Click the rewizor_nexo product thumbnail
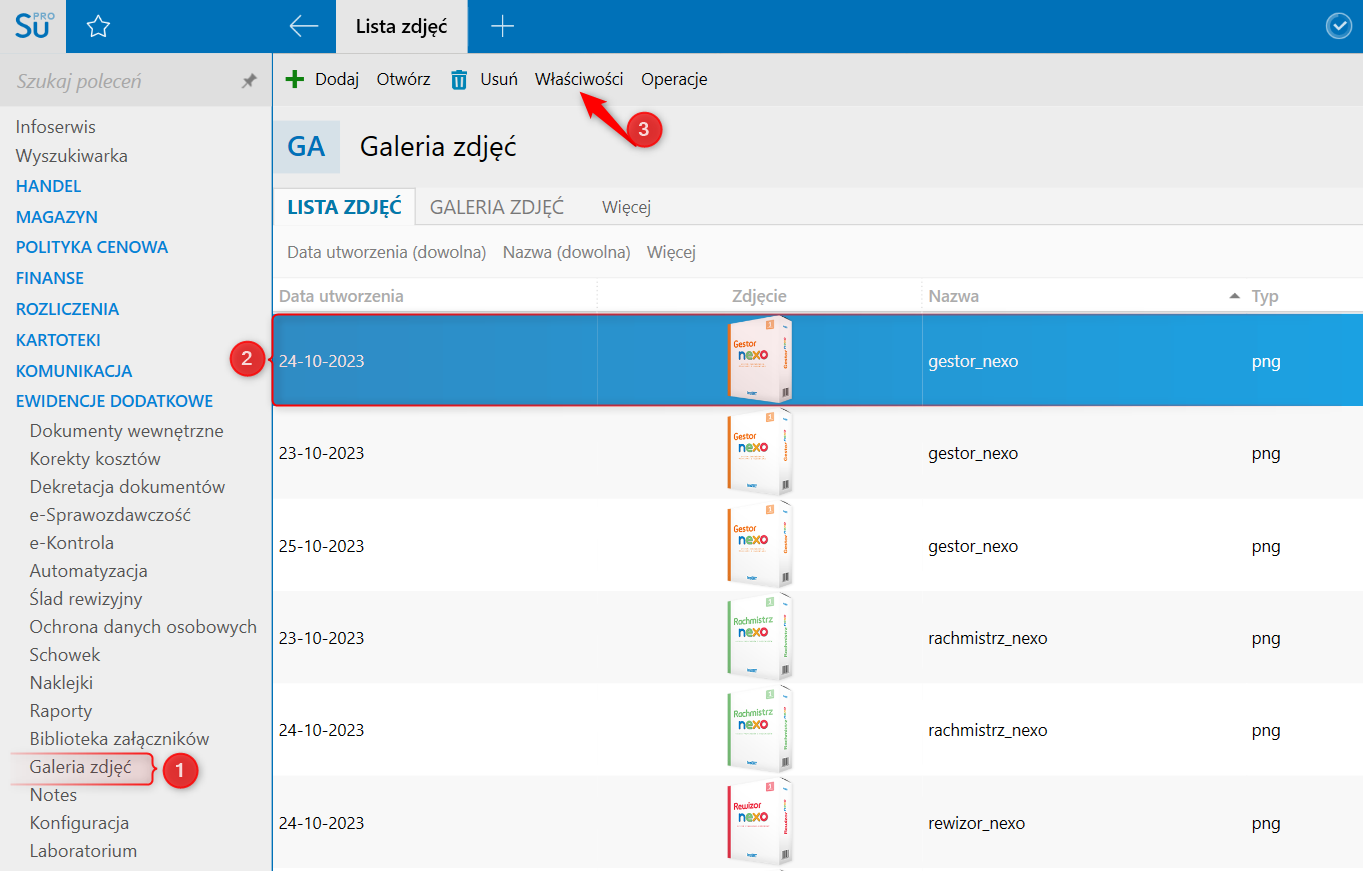The image size is (1363, 871). coord(759,822)
